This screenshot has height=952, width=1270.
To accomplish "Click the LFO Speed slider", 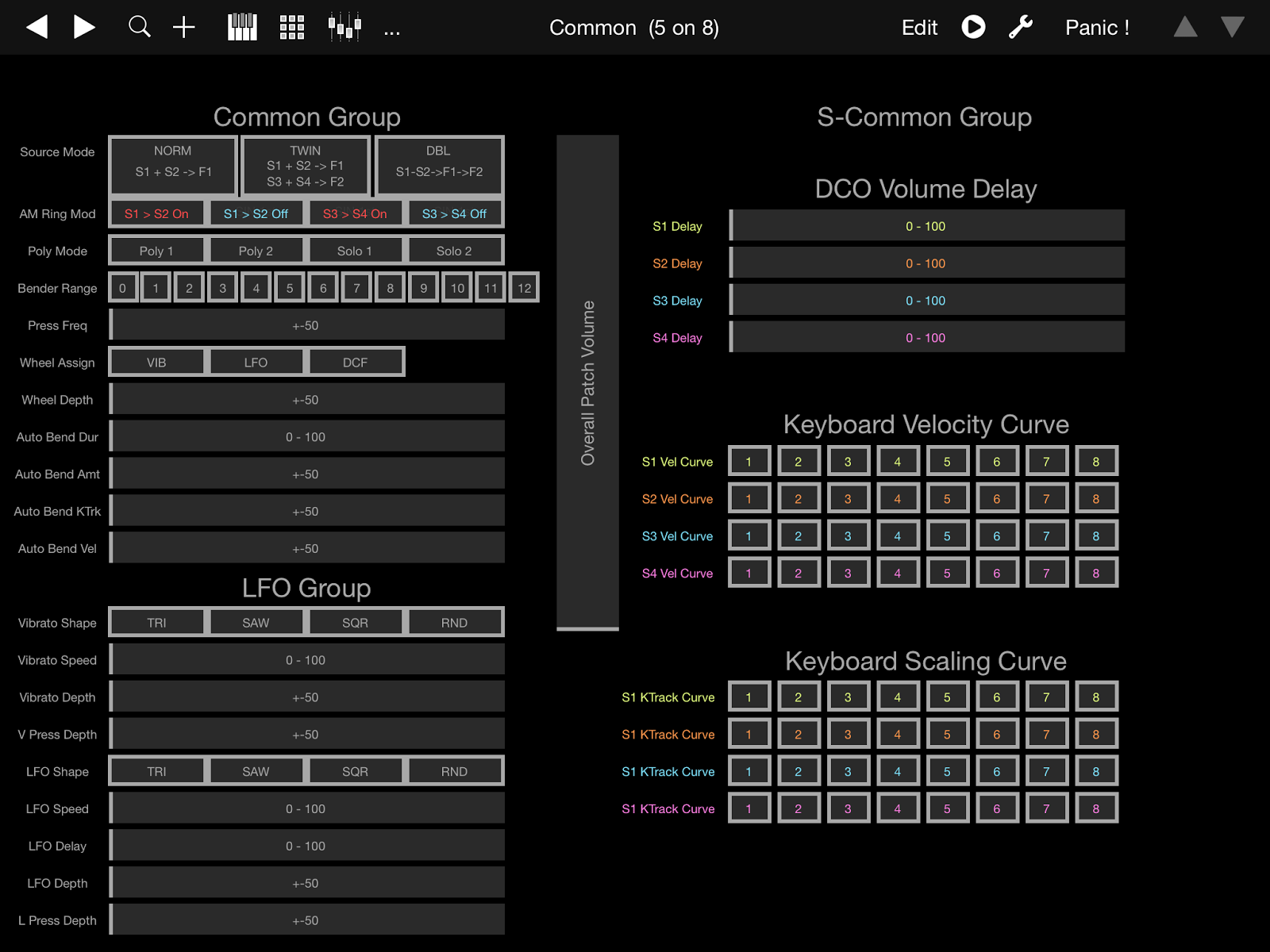I will 306,808.
